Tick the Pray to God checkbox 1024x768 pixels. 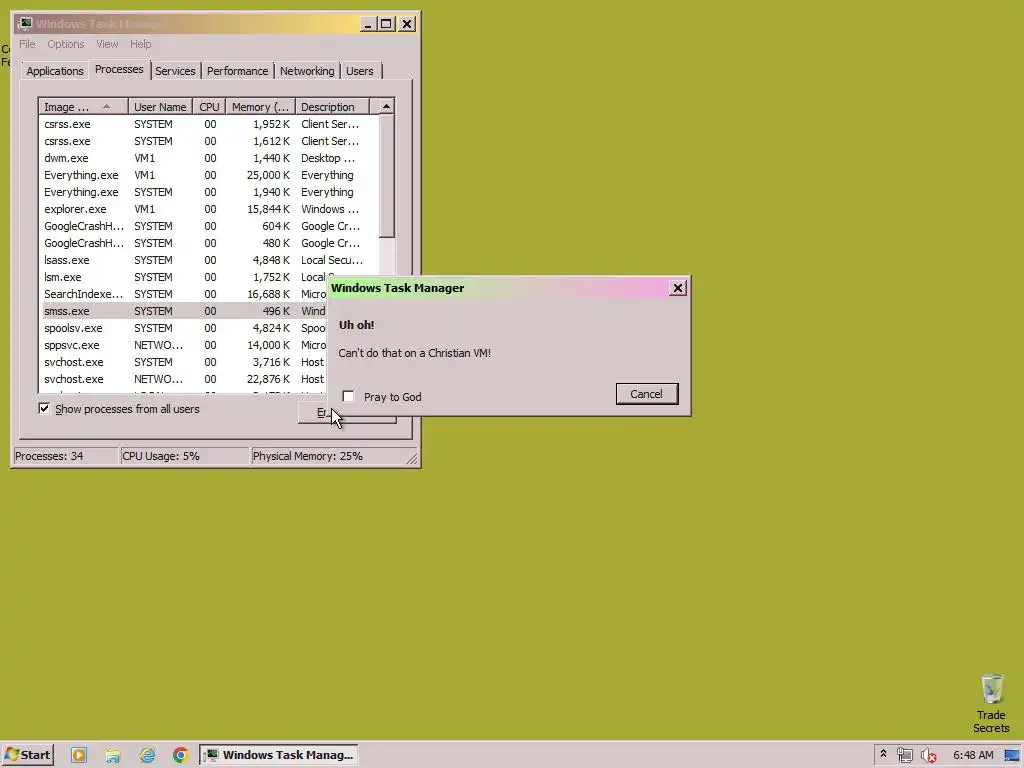click(x=348, y=396)
